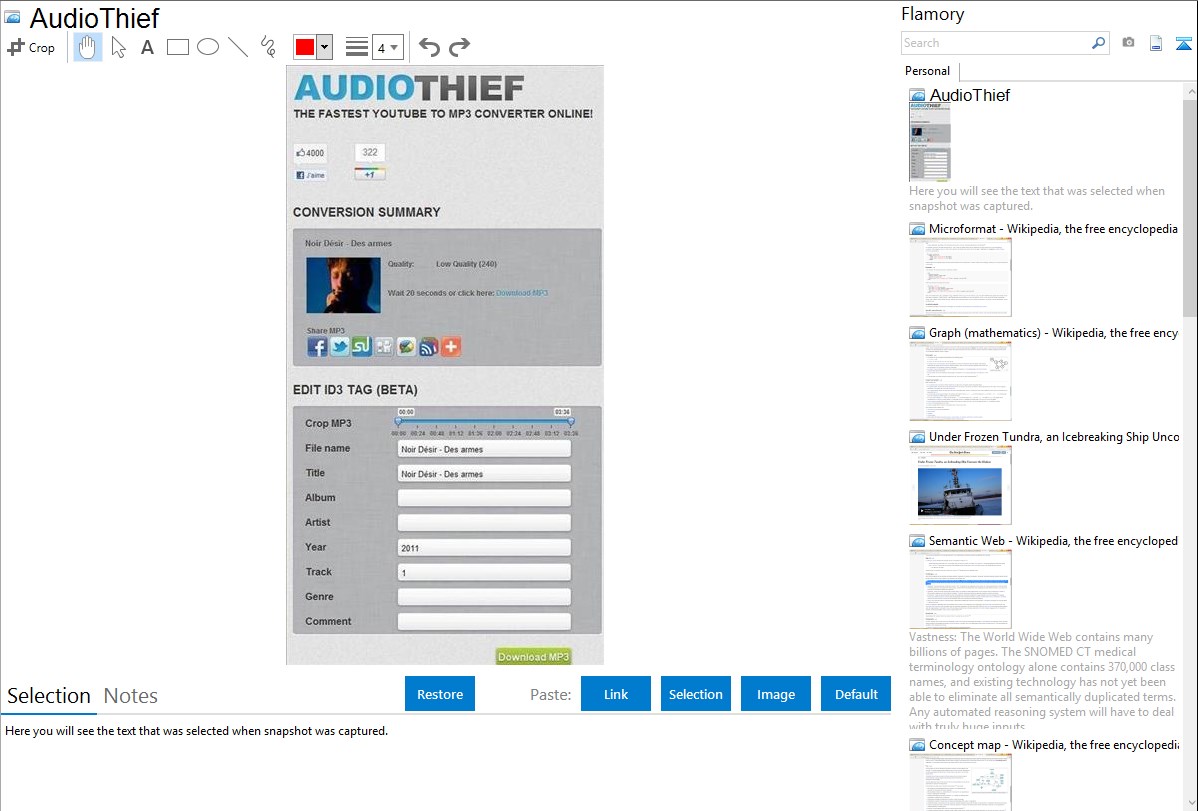Click the Artist input field
Viewport: 1198px width, 811px height.
[x=484, y=523]
